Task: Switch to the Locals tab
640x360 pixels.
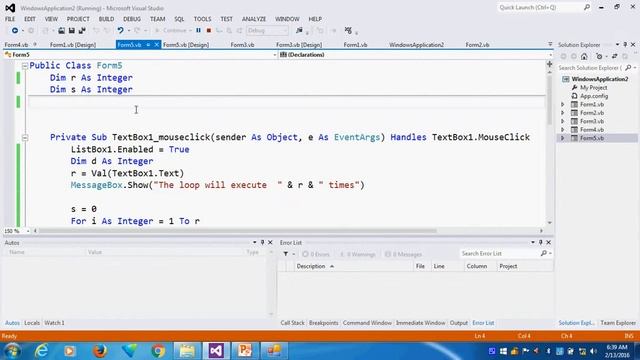Action: click(32, 323)
